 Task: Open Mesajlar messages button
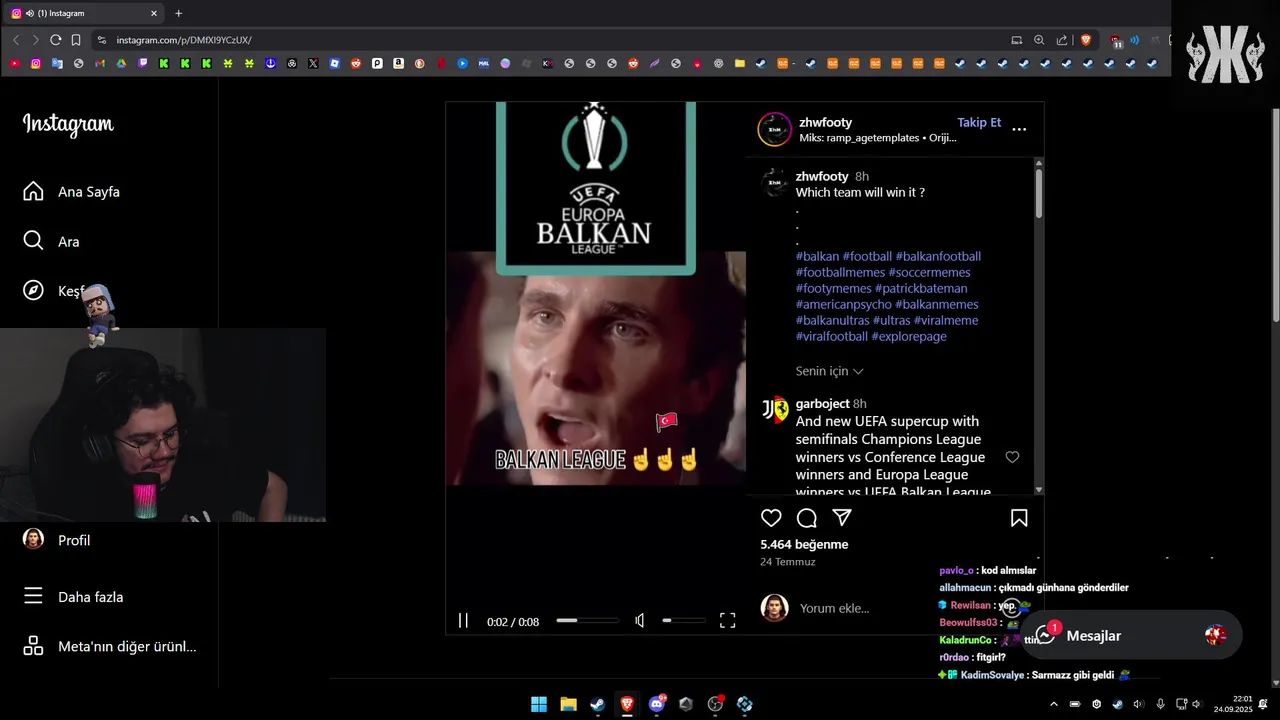(1131, 636)
